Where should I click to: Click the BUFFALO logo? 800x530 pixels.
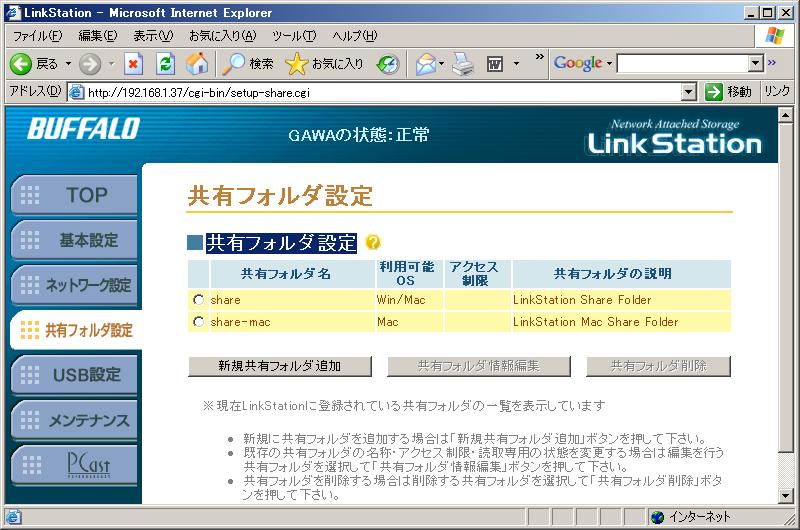tap(84, 129)
